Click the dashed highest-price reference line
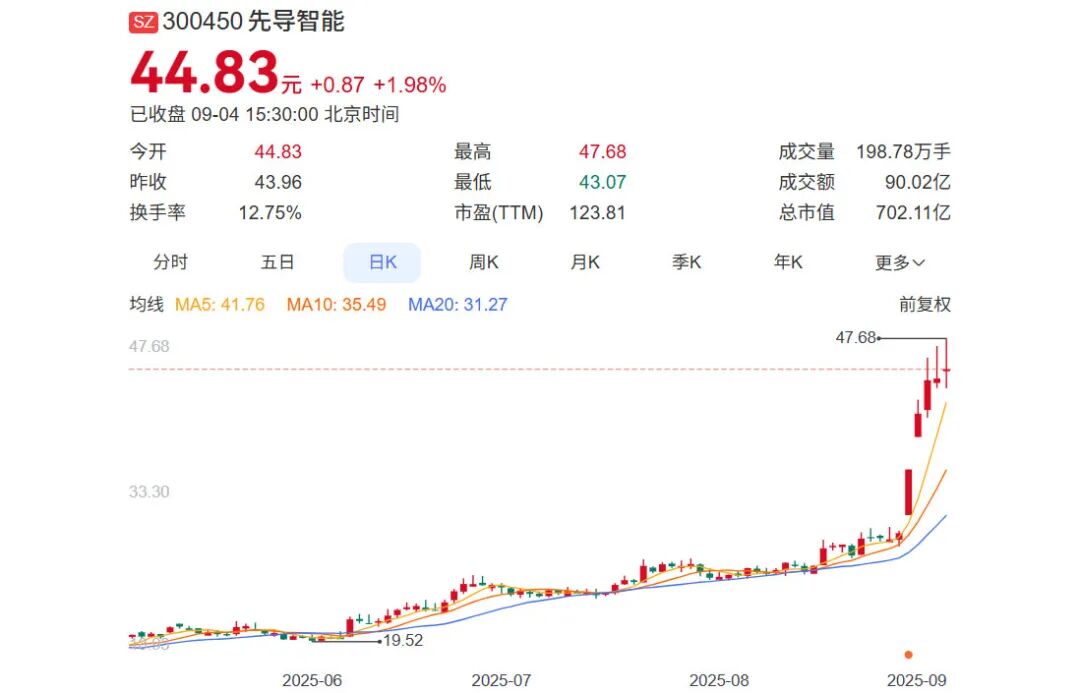The width and height of the screenshot is (1080, 693). (500, 367)
